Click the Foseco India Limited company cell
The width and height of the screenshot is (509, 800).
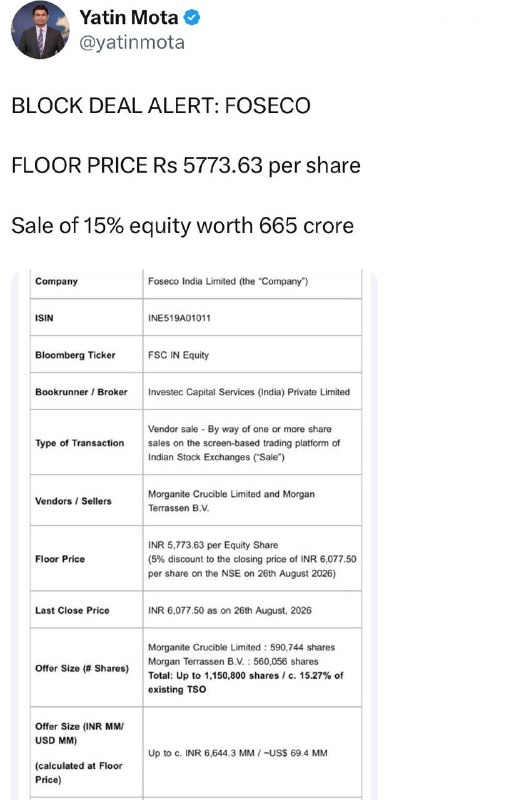pos(252,281)
